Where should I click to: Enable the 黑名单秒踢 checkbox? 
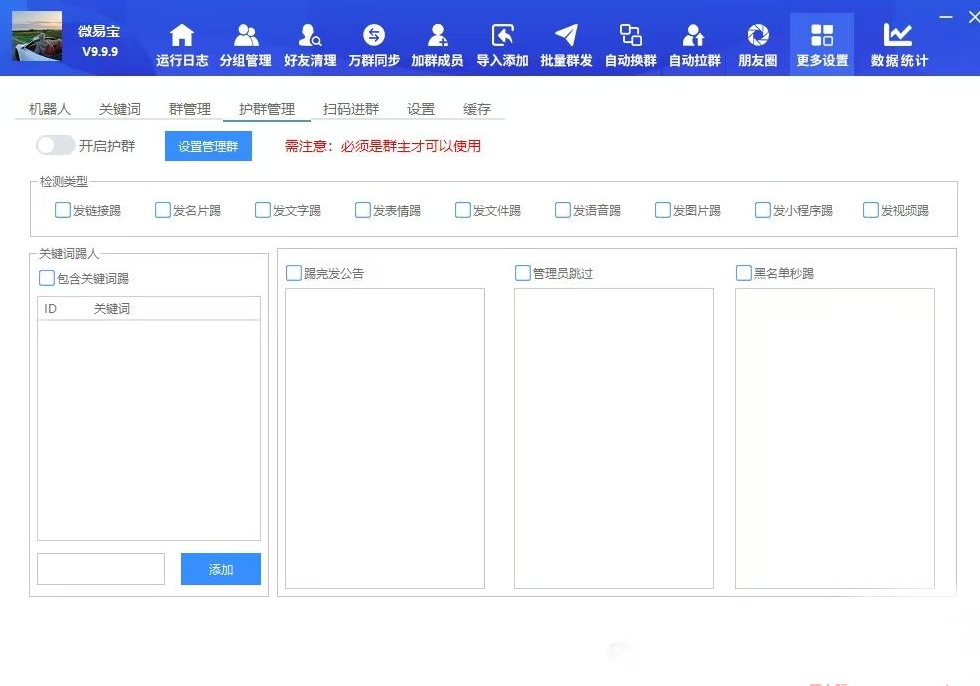coord(744,273)
